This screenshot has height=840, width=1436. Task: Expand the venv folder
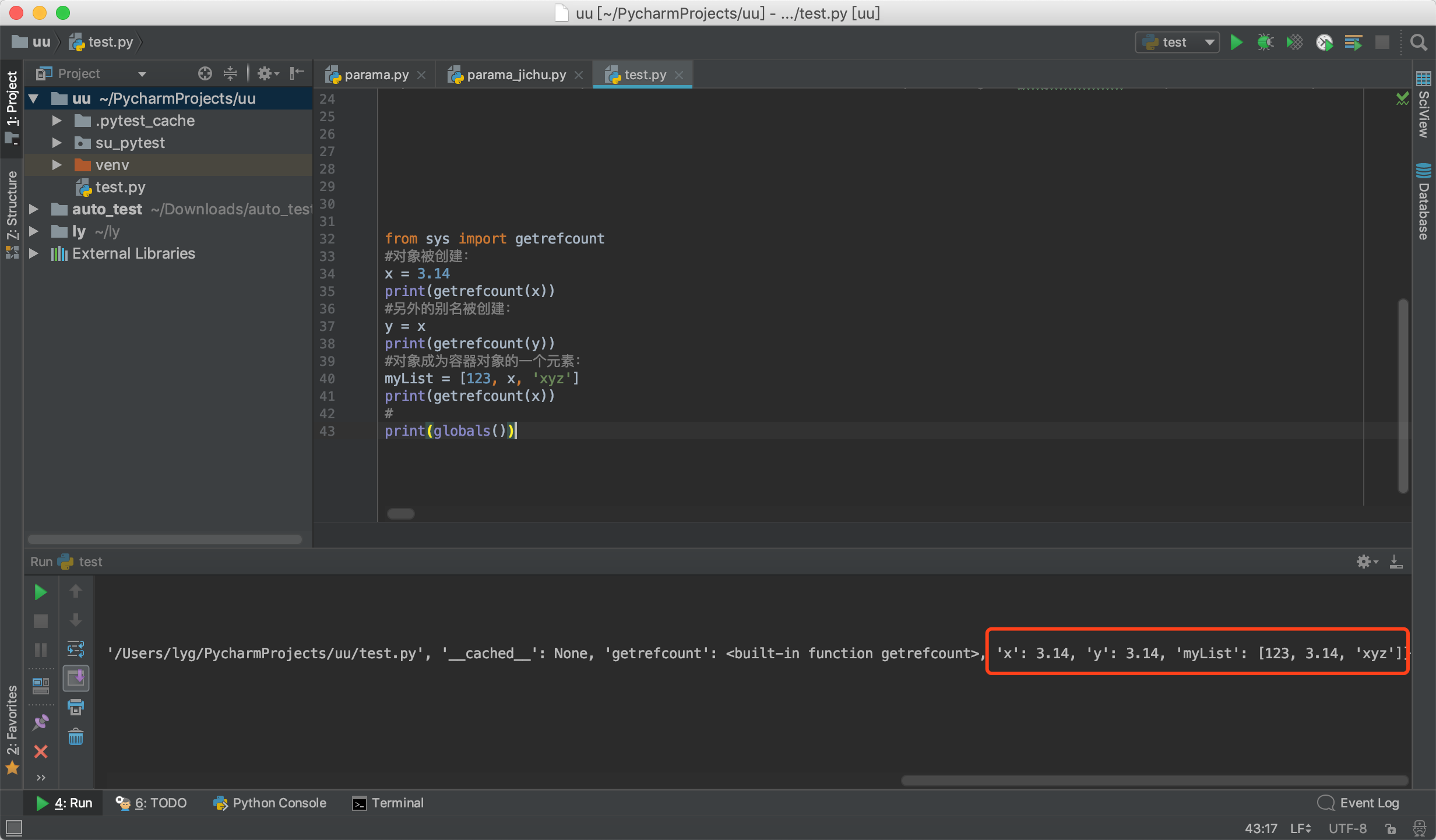point(57,165)
